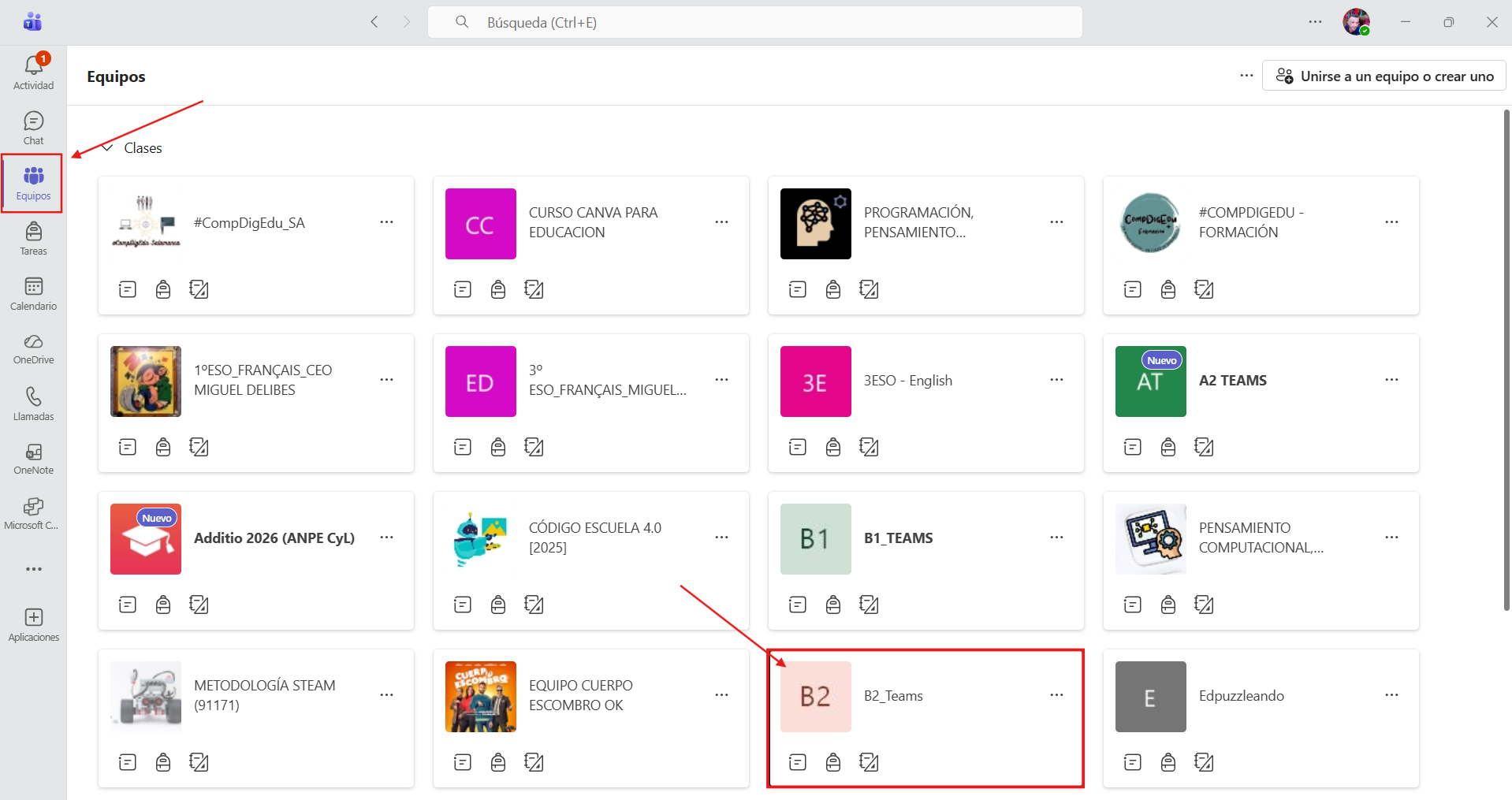Open backpack assignments icon on #CompDigEdu_SA card
Image resolution: width=1512 pixels, height=800 pixels.
(163, 289)
